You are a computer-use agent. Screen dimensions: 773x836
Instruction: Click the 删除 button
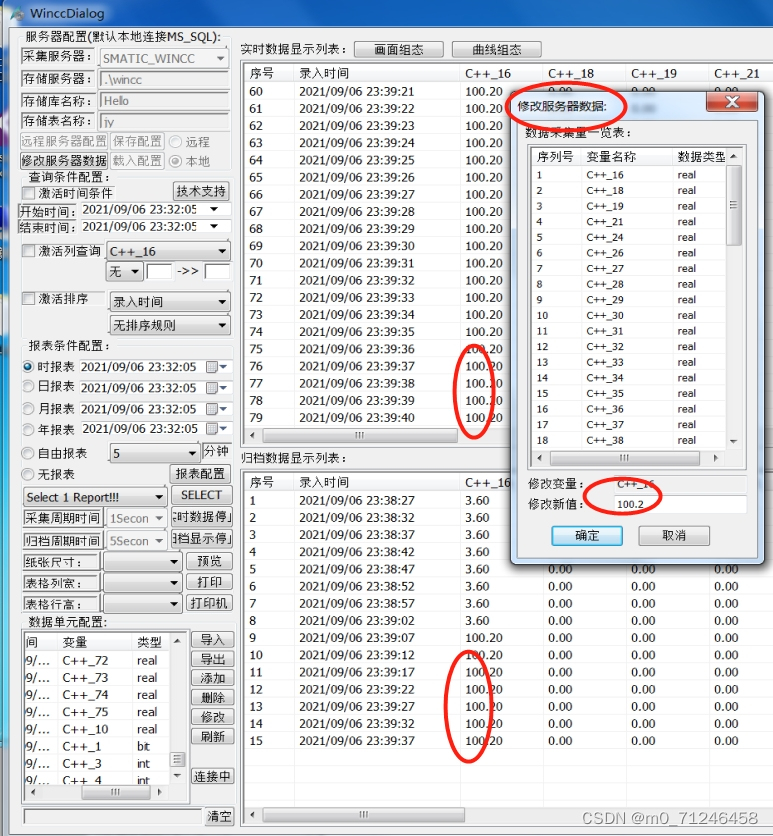[x=212, y=697]
